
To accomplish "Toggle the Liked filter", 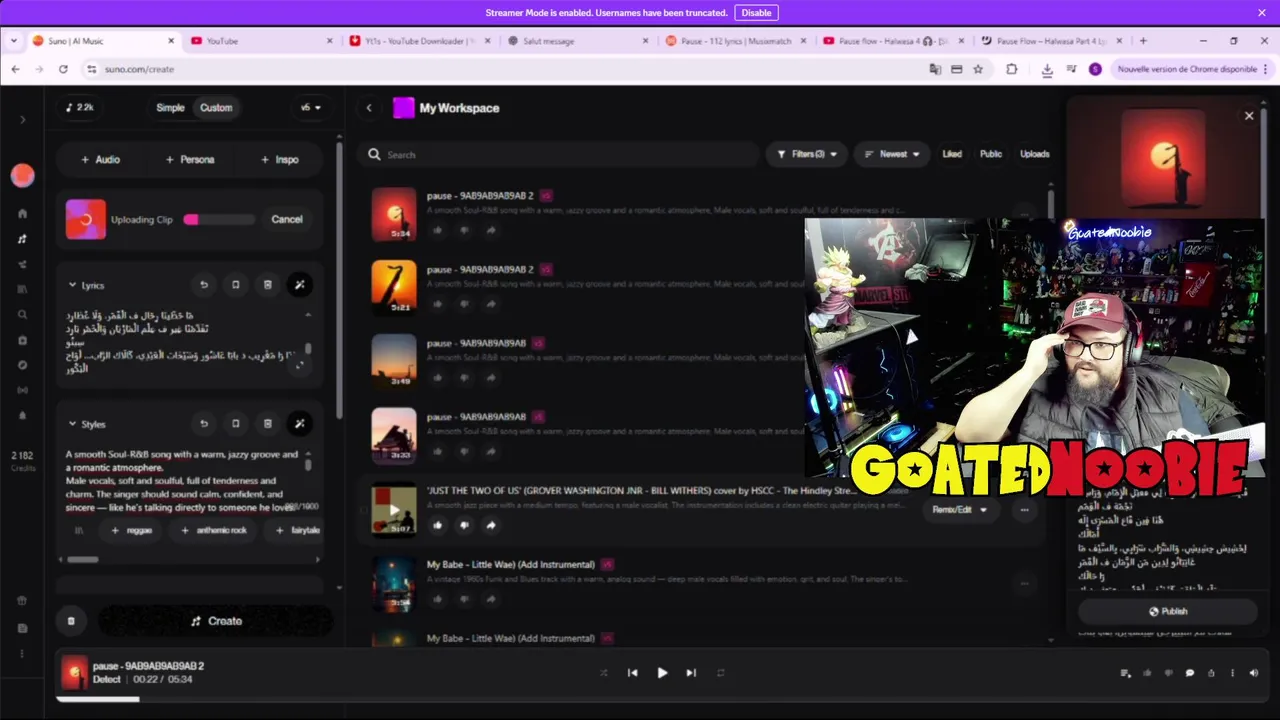I will point(952,154).
